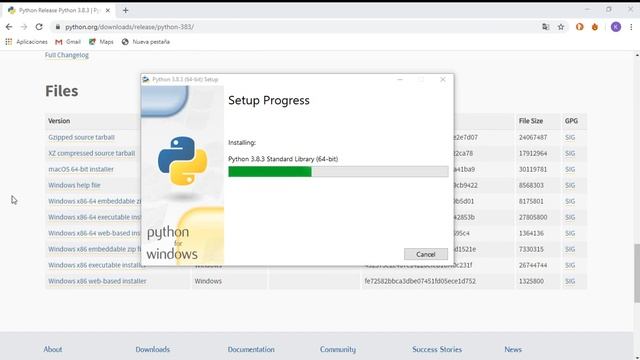Viewport: 640px width, 360px height.
Task: Select file size 30119781
Action: coord(533,169)
